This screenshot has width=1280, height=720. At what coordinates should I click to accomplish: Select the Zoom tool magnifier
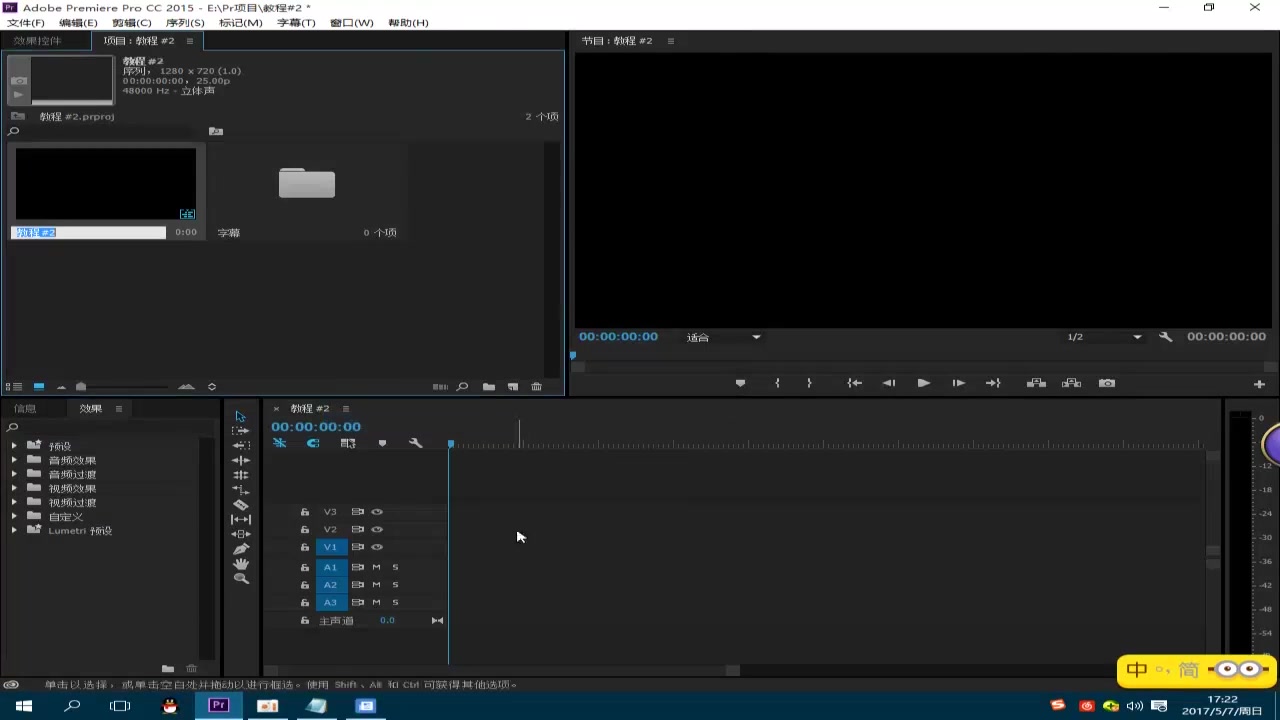(x=240, y=578)
